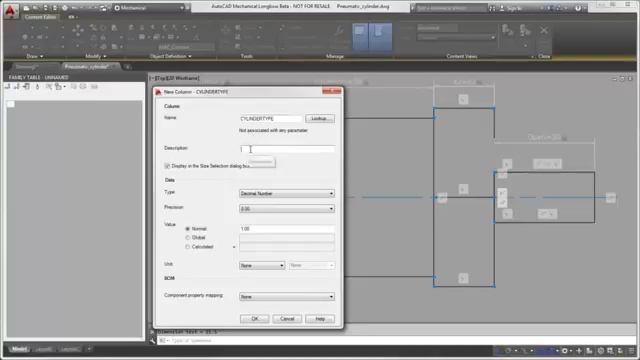The image size is (640, 360).
Task: Select the Calculated value radio button
Action: point(188,247)
